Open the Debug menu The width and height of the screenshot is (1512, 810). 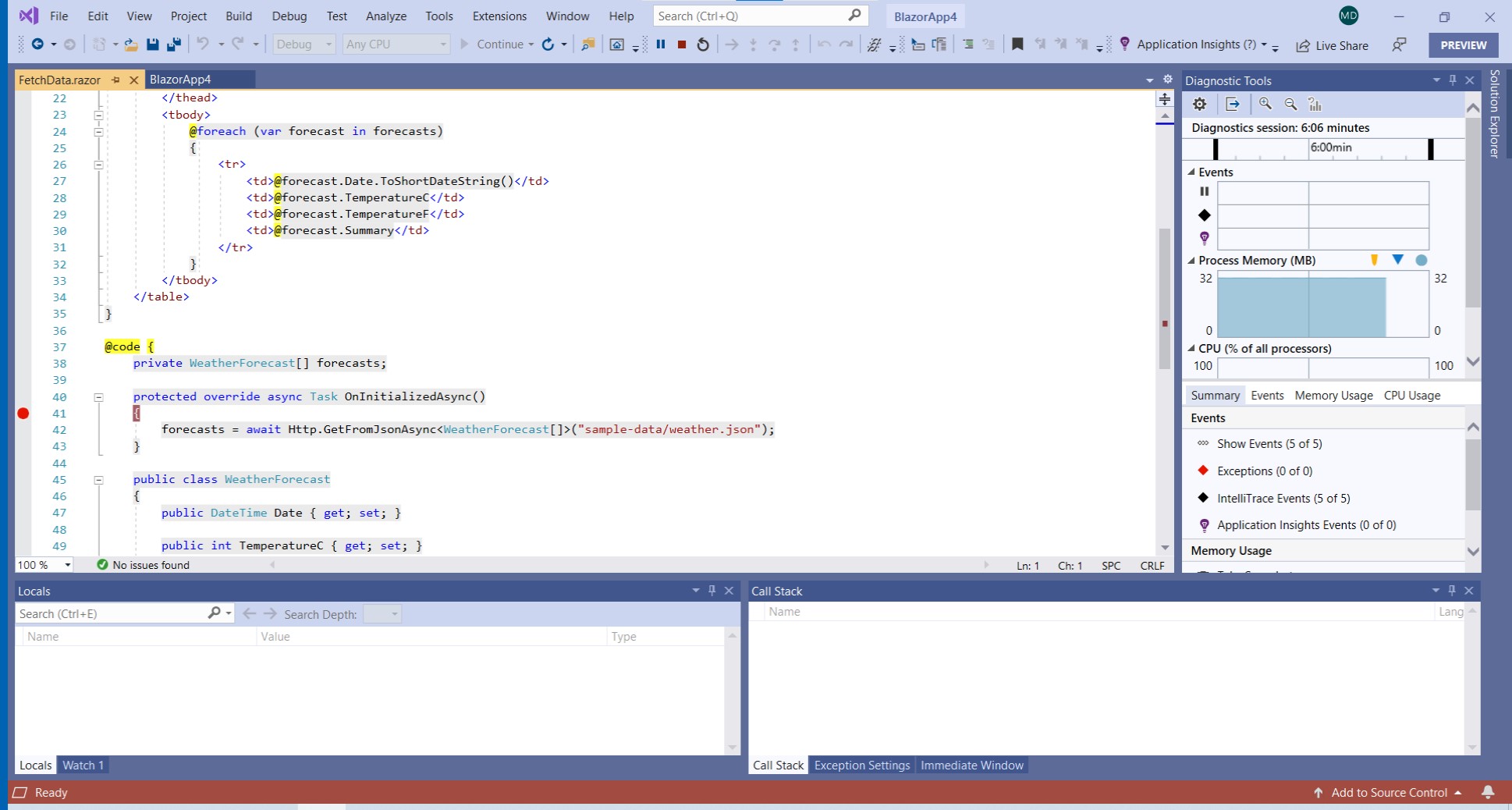[289, 16]
